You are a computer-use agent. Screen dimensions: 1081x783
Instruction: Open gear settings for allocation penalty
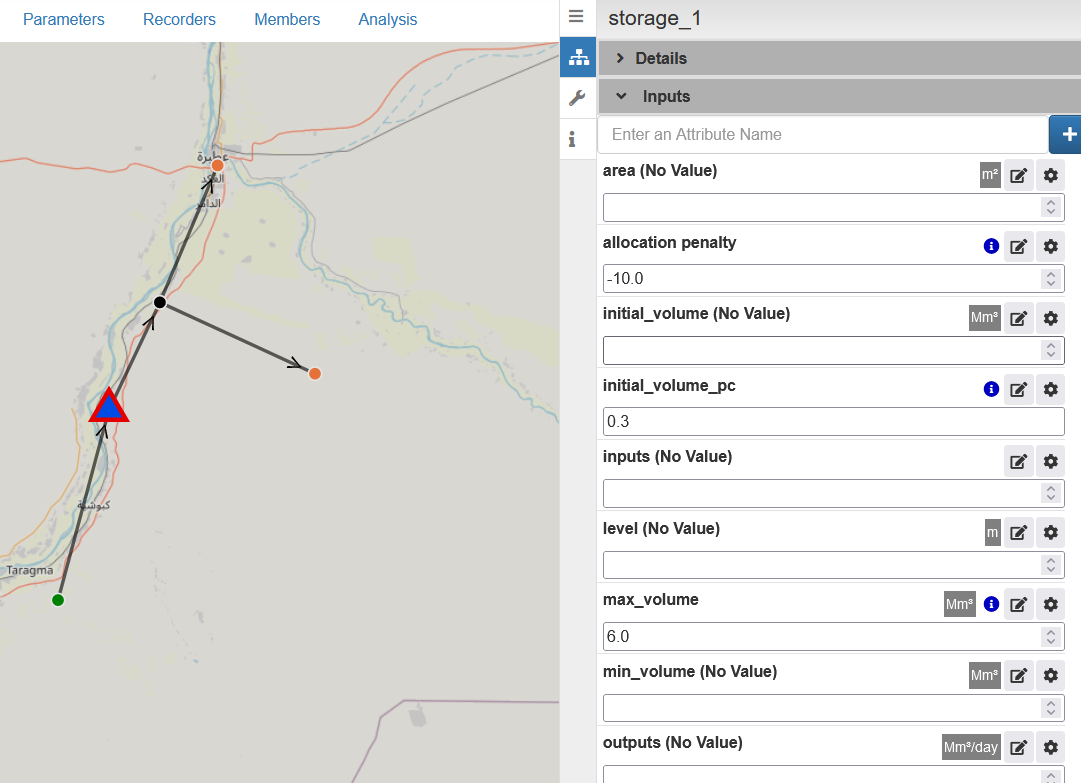pos(1050,247)
